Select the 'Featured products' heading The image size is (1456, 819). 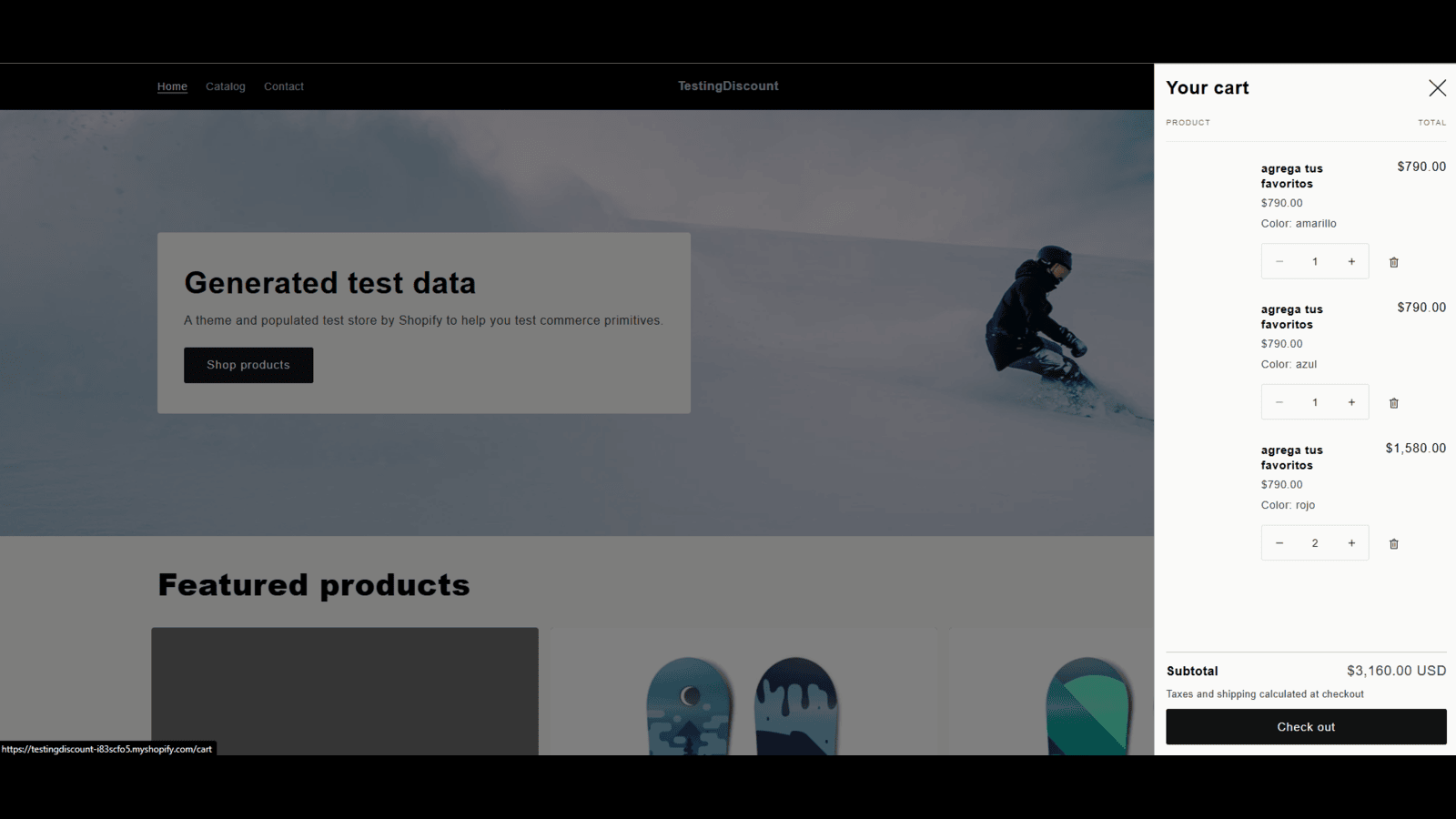[314, 585]
